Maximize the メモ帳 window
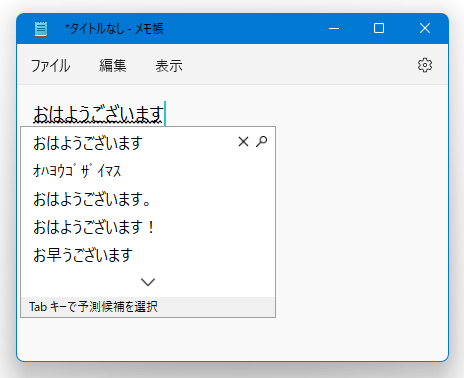Image resolution: width=464 pixels, height=378 pixels. point(379,29)
